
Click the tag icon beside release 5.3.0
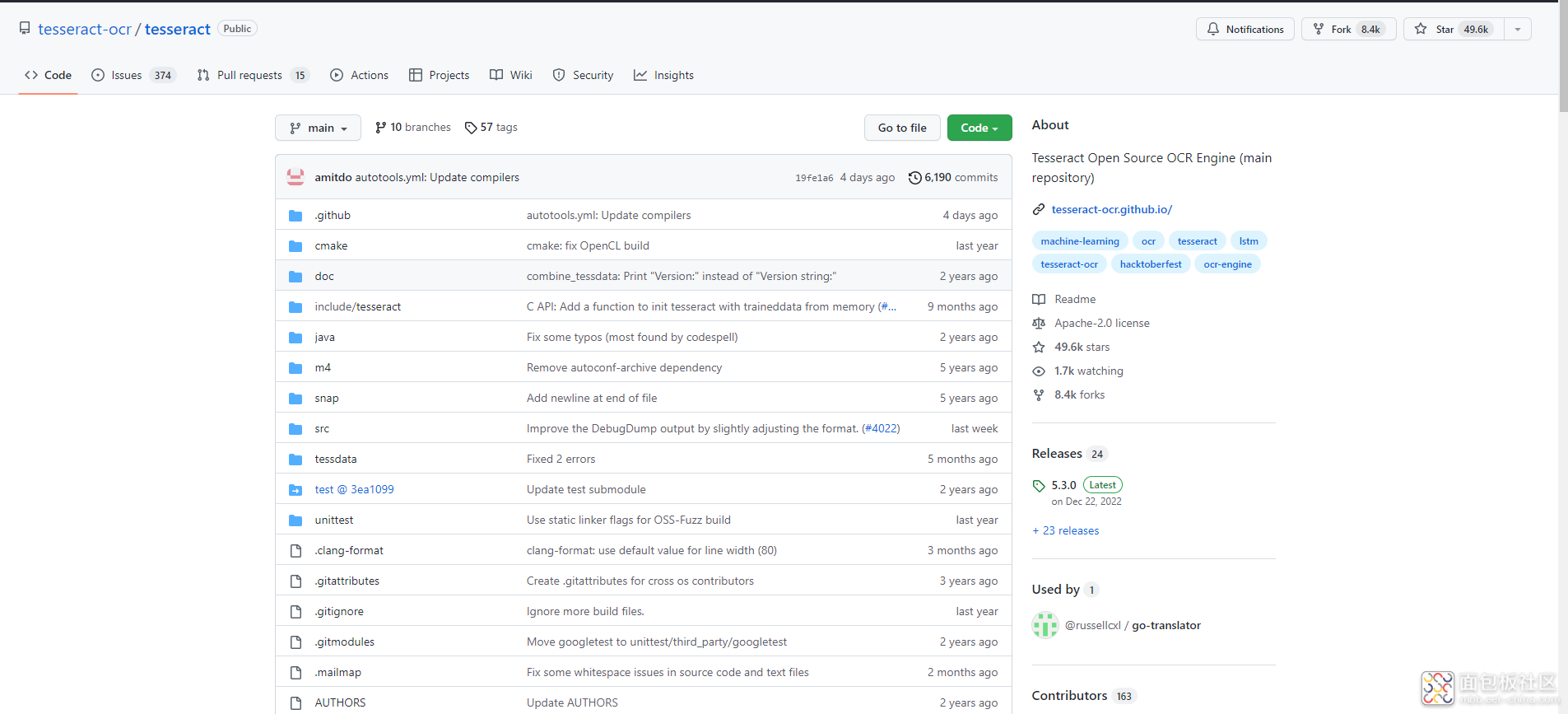coord(1039,486)
